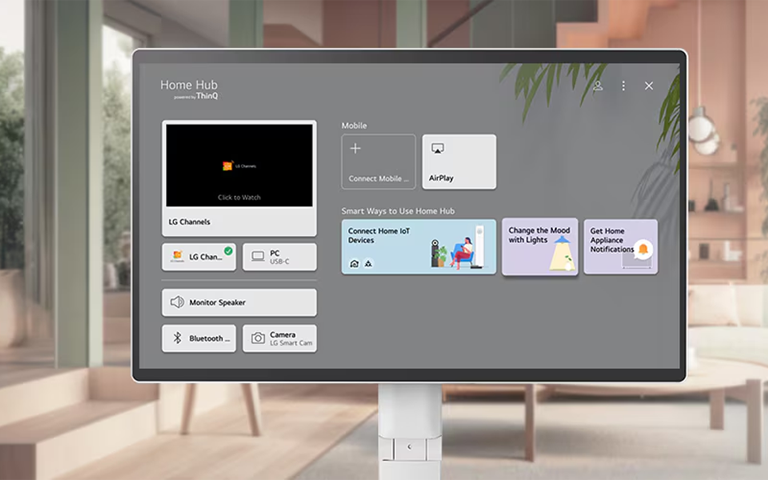Viewport: 768px width, 480px height.
Task: Click 'Smart Ways to Use Home Hub' heading
Action: click(x=398, y=211)
